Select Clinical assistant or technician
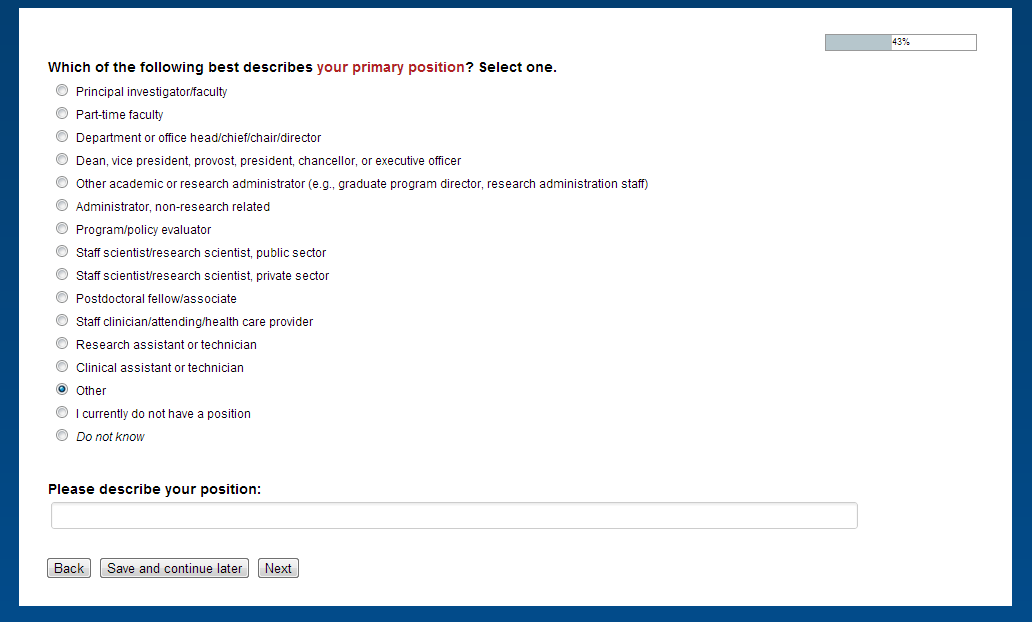Viewport: 1032px width, 622px height. click(x=62, y=367)
